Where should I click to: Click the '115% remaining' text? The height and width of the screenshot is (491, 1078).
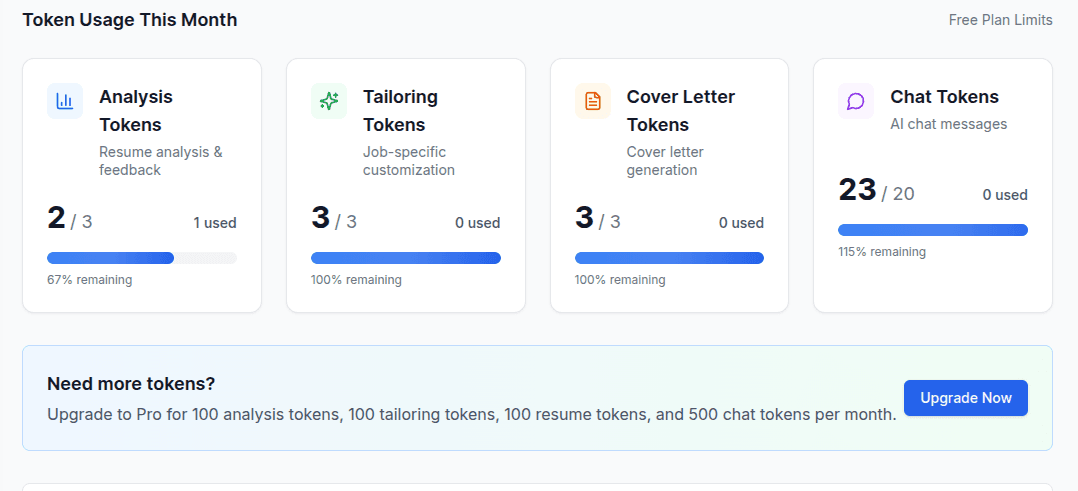click(882, 252)
